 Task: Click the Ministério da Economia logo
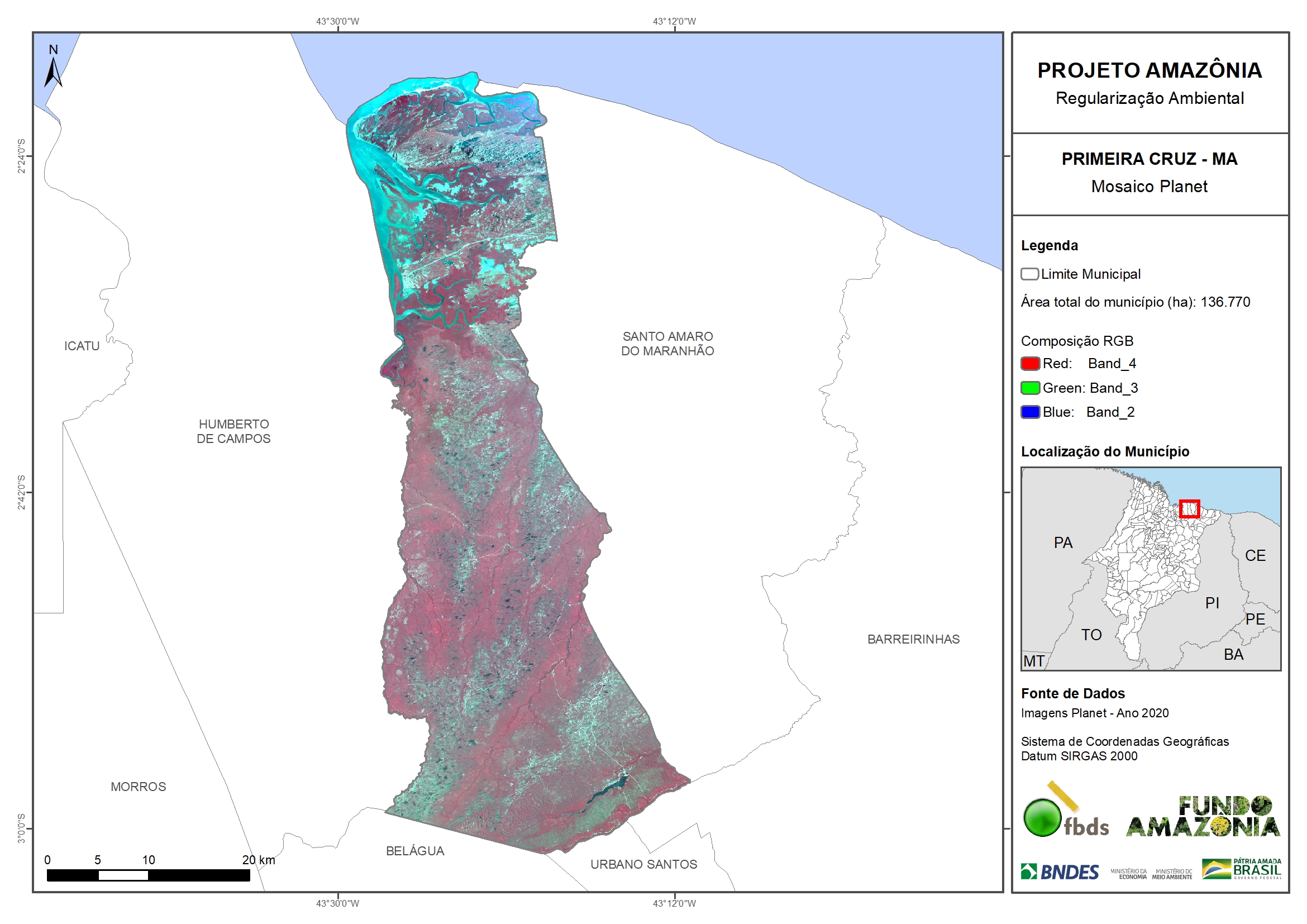(1128, 874)
